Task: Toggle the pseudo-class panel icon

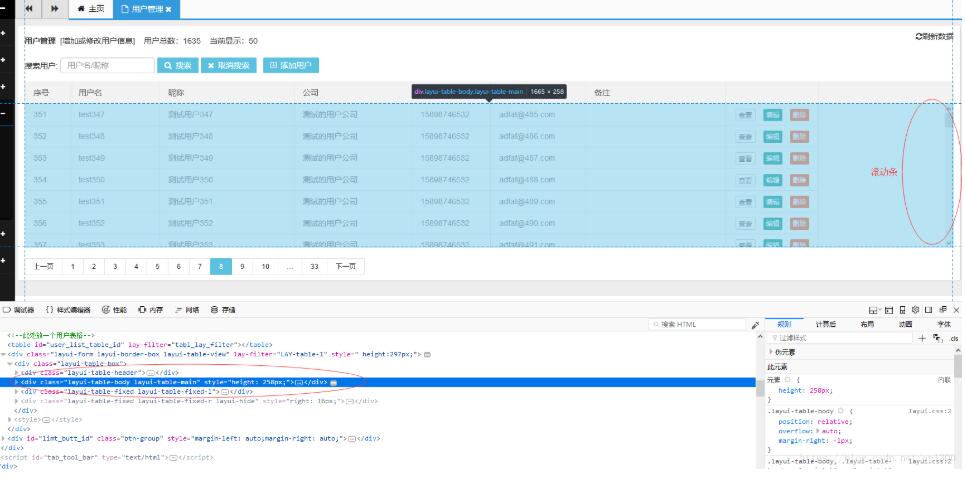Action: pos(937,338)
